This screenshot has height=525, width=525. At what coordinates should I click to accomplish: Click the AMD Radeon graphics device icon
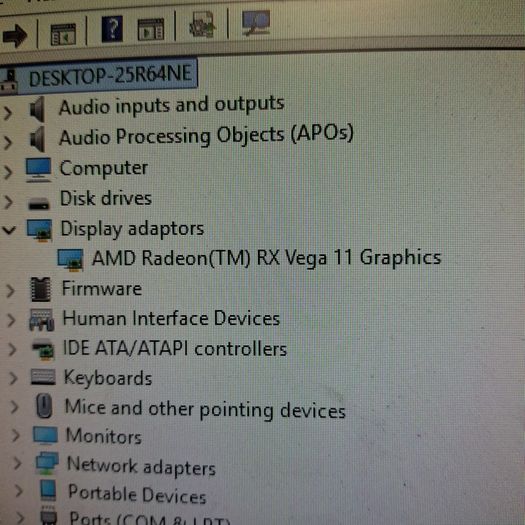click(70, 259)
